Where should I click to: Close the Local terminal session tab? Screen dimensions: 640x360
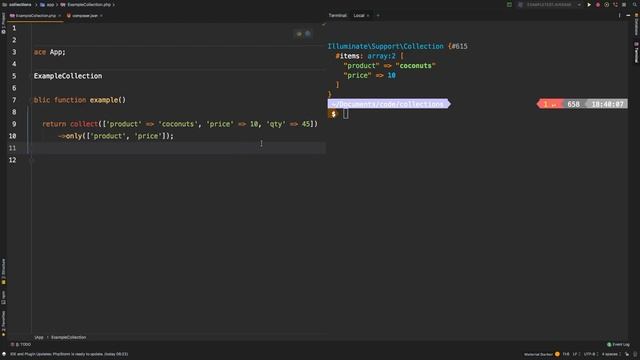coord(368,16)
